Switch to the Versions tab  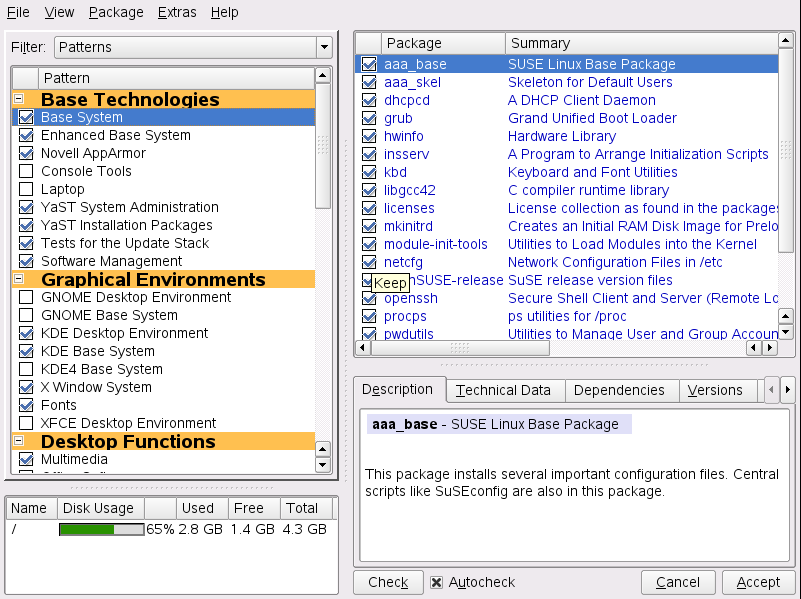(x=717, y=390)
